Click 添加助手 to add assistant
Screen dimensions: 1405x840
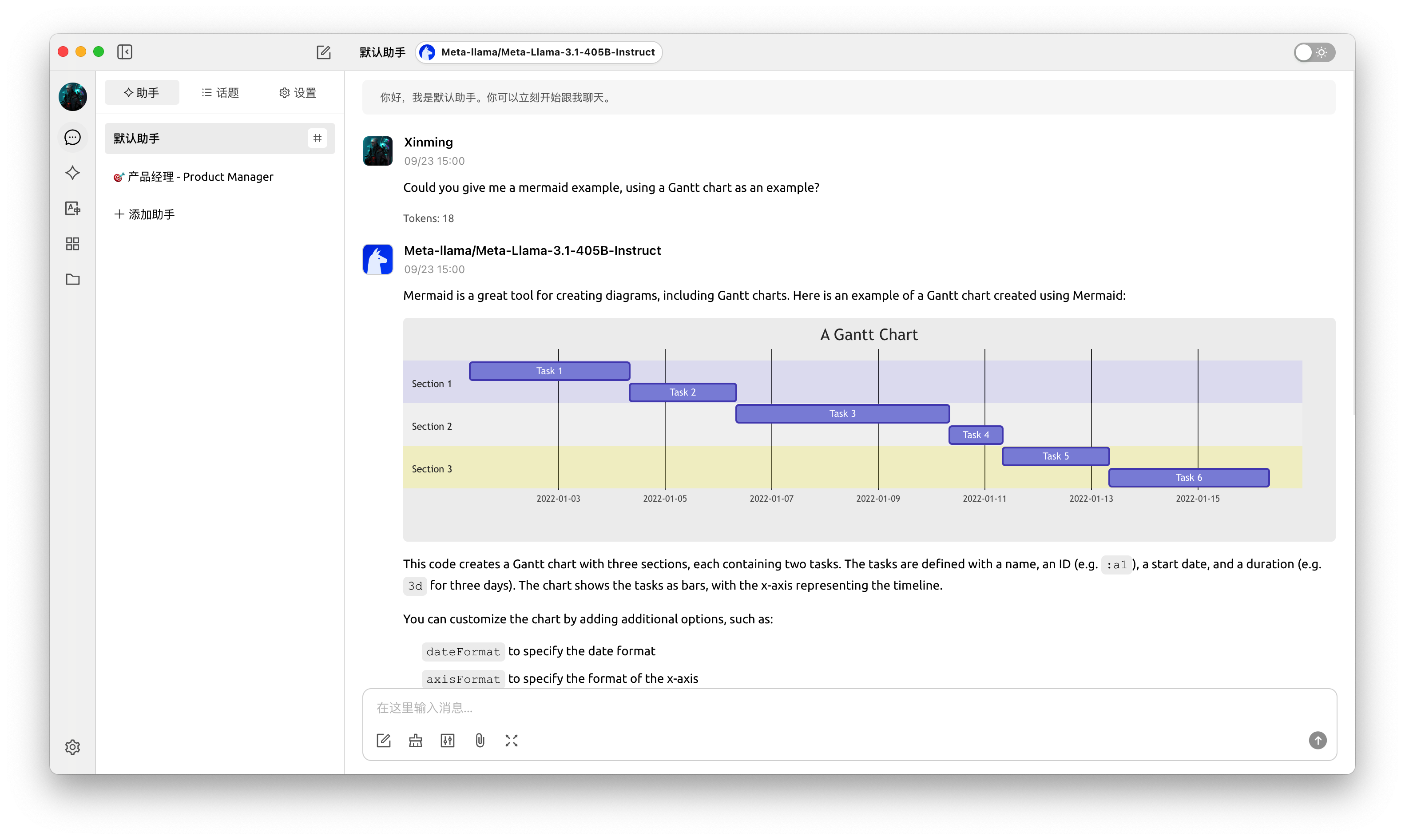point(145,214)
